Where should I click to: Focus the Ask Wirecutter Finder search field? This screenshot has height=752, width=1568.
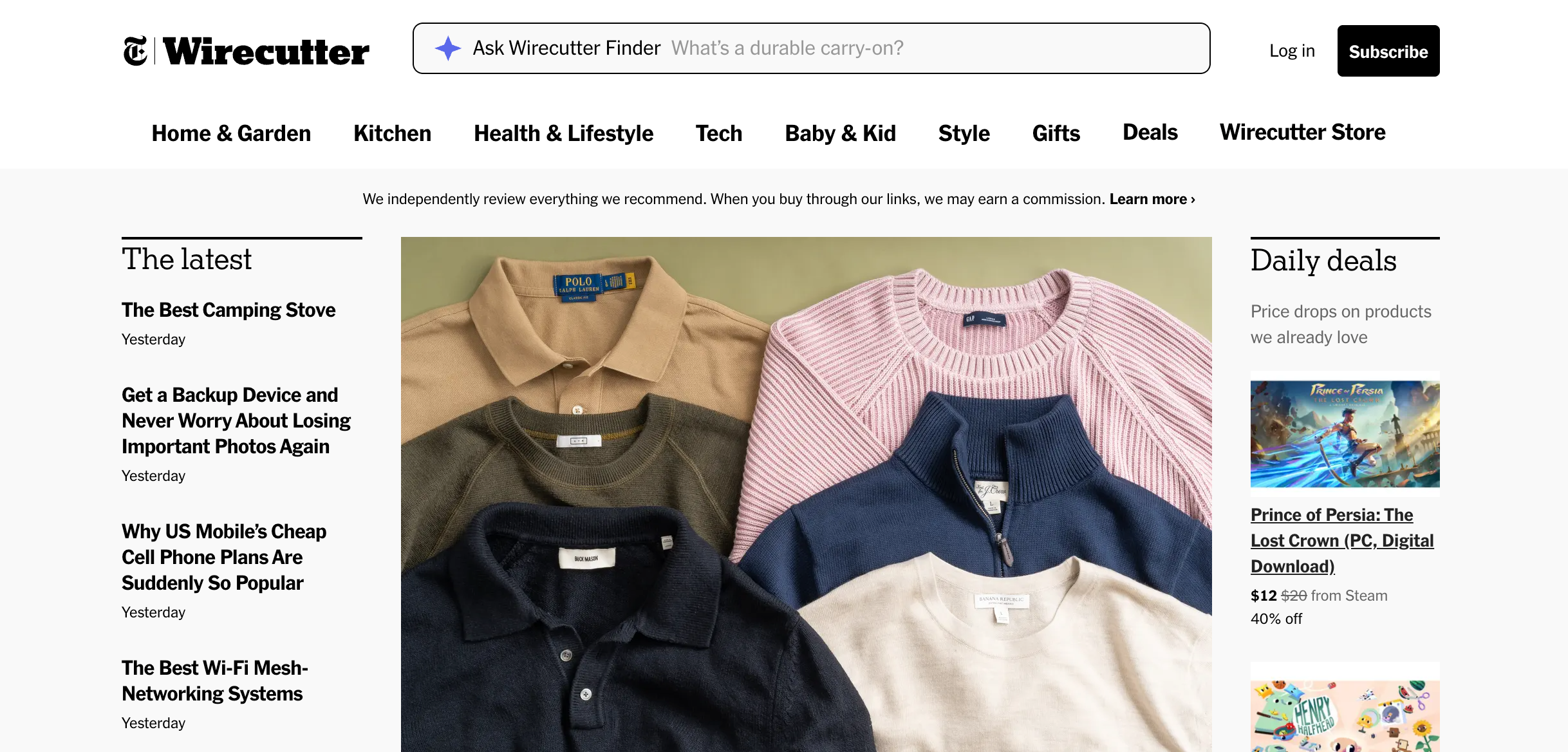coord(811,48)
